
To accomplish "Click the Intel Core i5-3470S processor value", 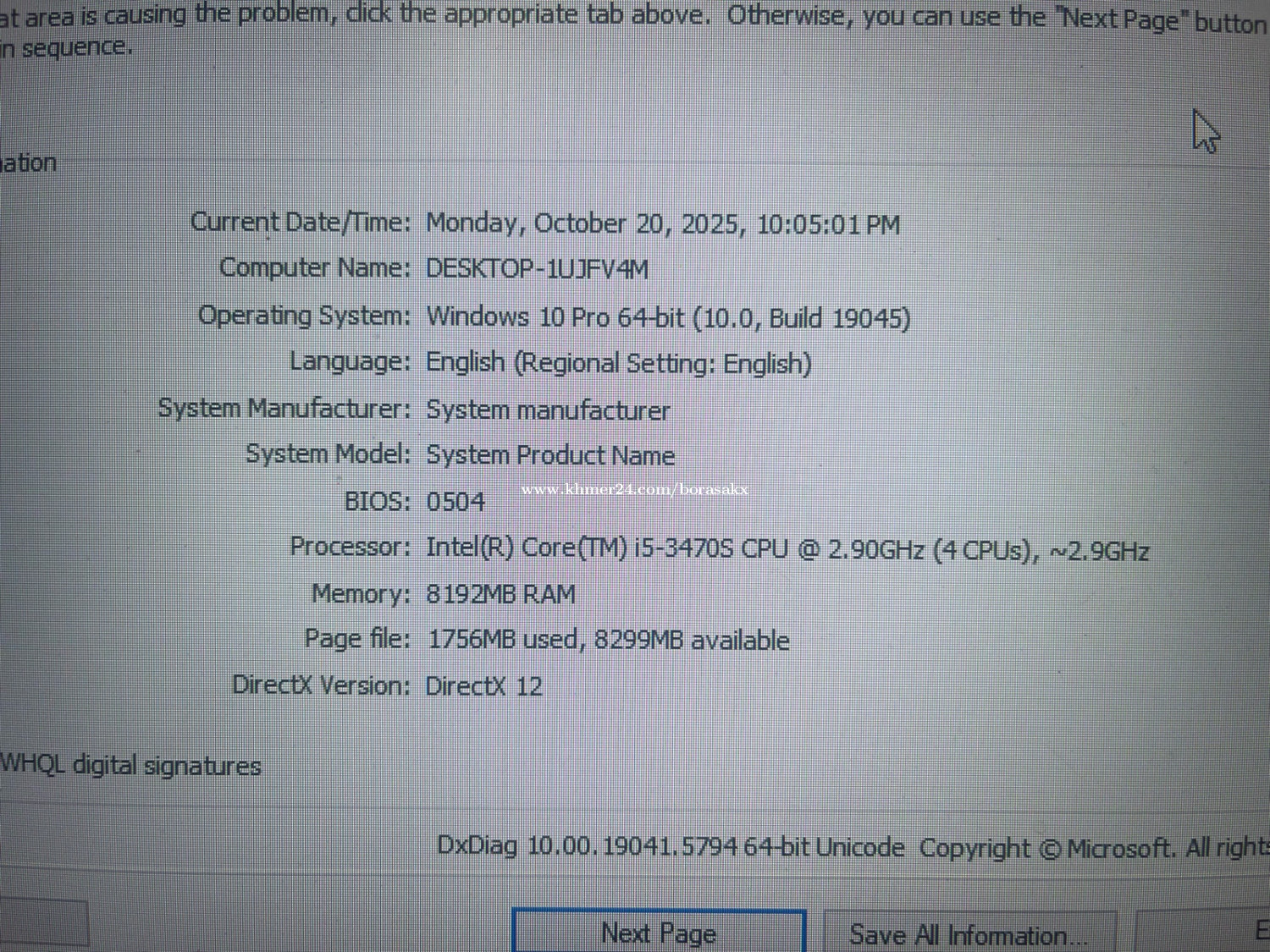I will [787, 549].
